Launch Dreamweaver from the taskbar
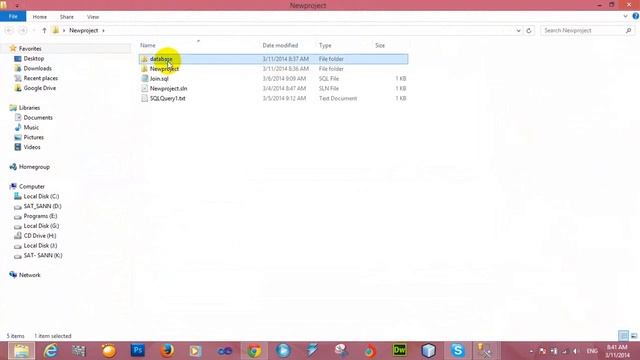This screenshot has width=640, height=360. click(x=400, y=351)
